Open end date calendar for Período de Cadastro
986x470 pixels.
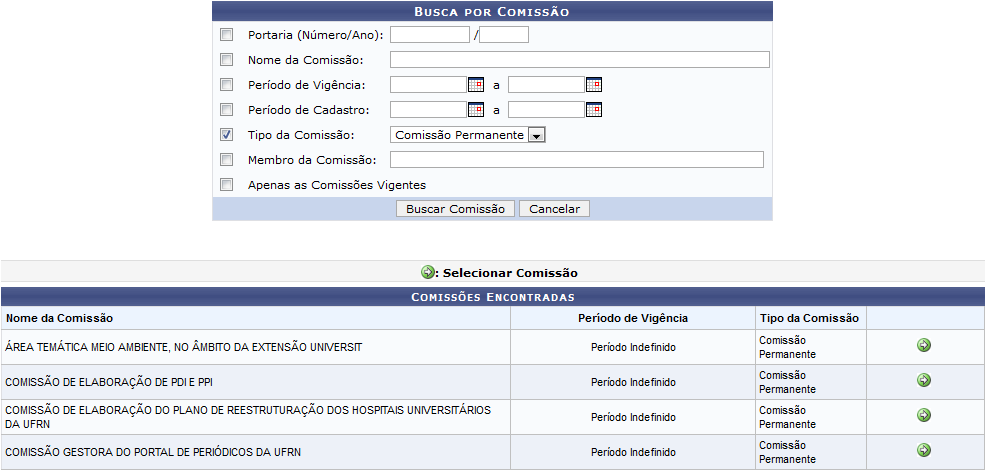click(x=594, y=110)
